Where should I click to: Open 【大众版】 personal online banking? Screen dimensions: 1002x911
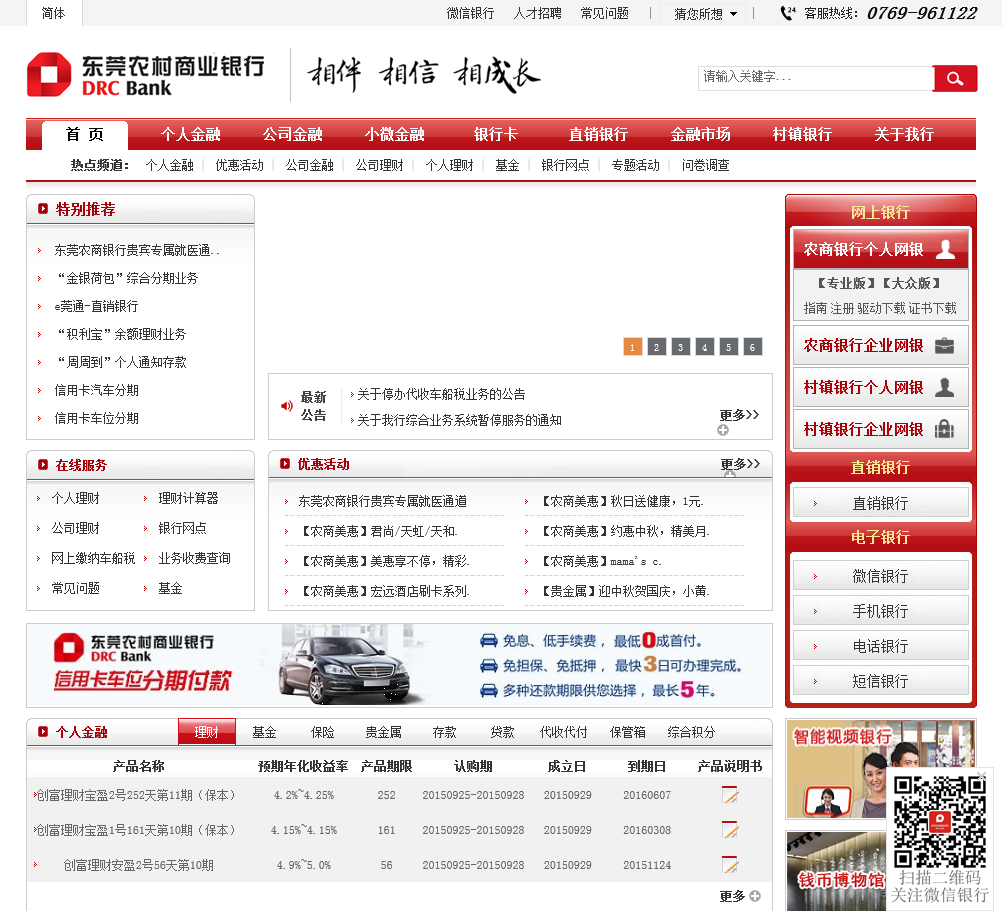tap(912, 283)
